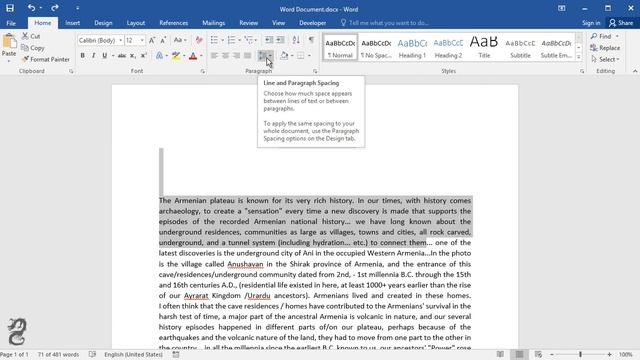This screenshot has height=360, width=640.
Task: Cut the selected text
Action: click(x=31, y=36)
